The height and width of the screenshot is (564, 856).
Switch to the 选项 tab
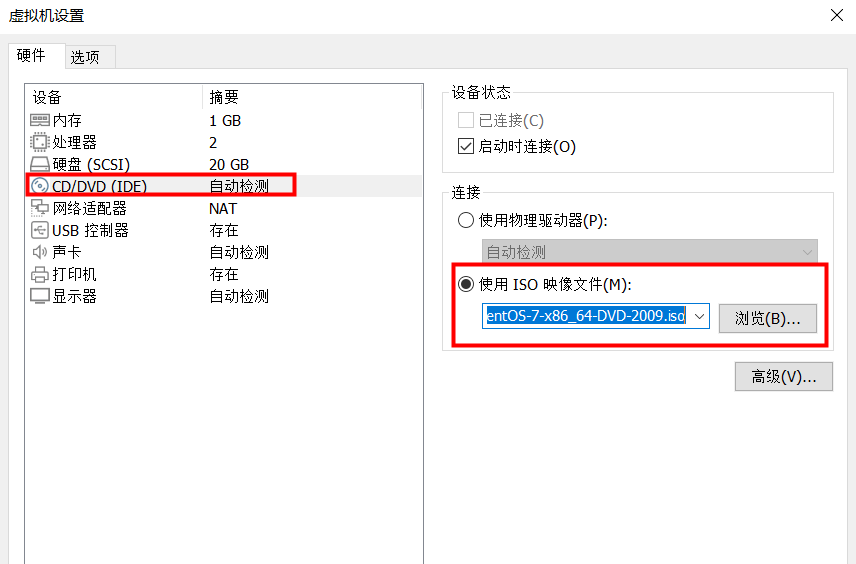coord(85,57)
